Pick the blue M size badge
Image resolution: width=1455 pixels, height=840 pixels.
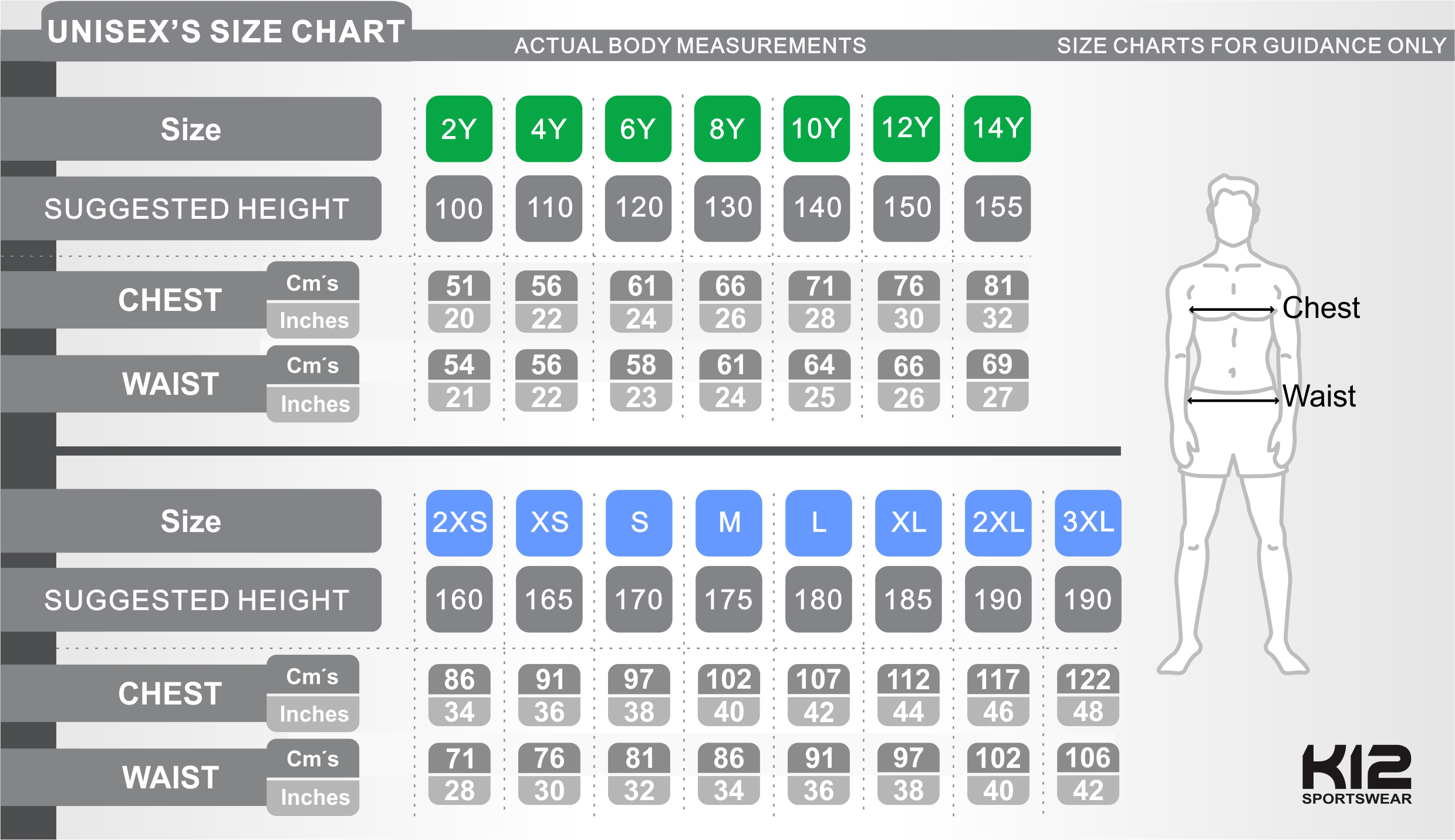pos(729,522)
